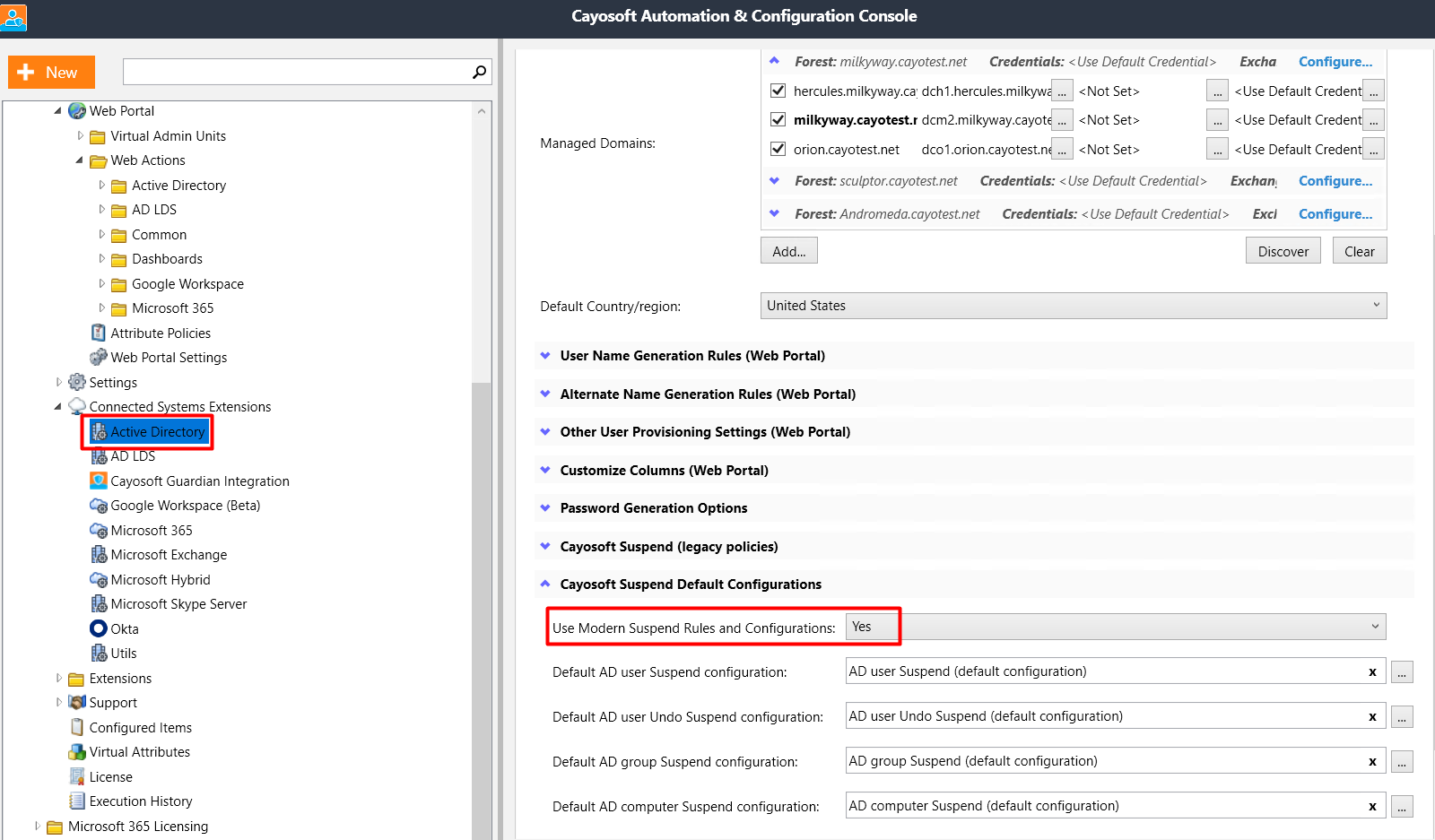This screenshot has width=1435, height=840.
Task: Select Common folder in Web Actions
Action: [x=159, y=235]
